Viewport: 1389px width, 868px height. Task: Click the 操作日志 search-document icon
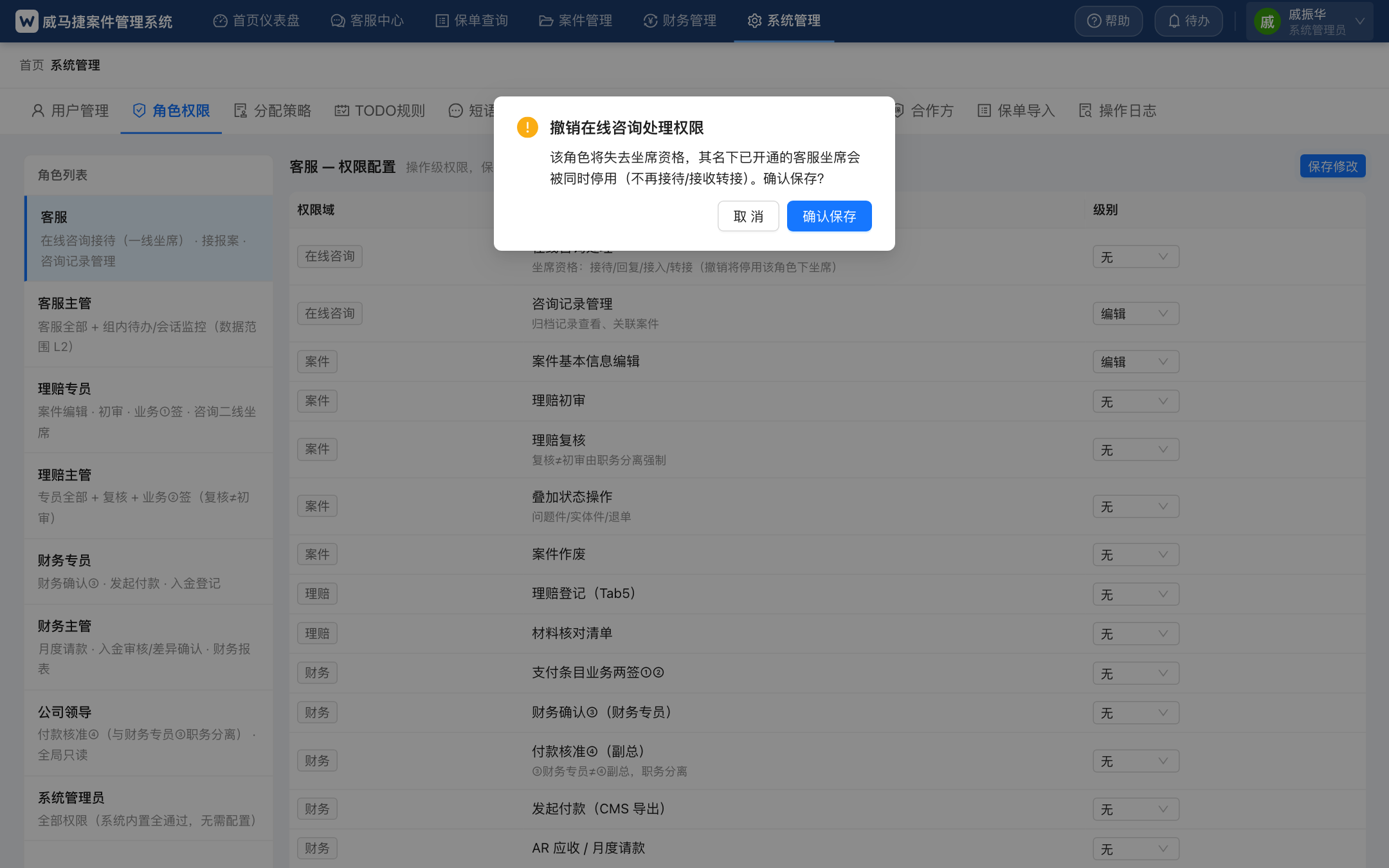(x=1085, y=111)
